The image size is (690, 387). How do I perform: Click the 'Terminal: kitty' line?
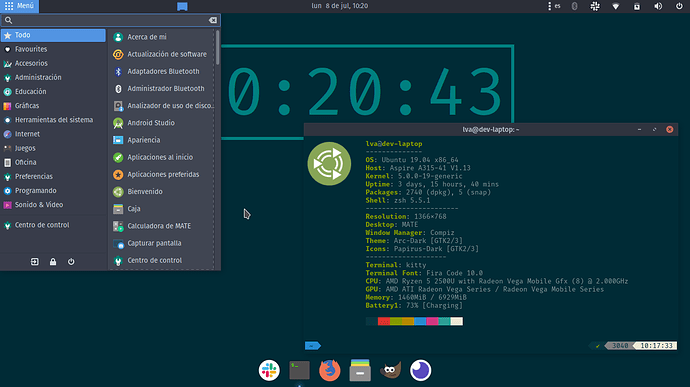click(396, 265)
